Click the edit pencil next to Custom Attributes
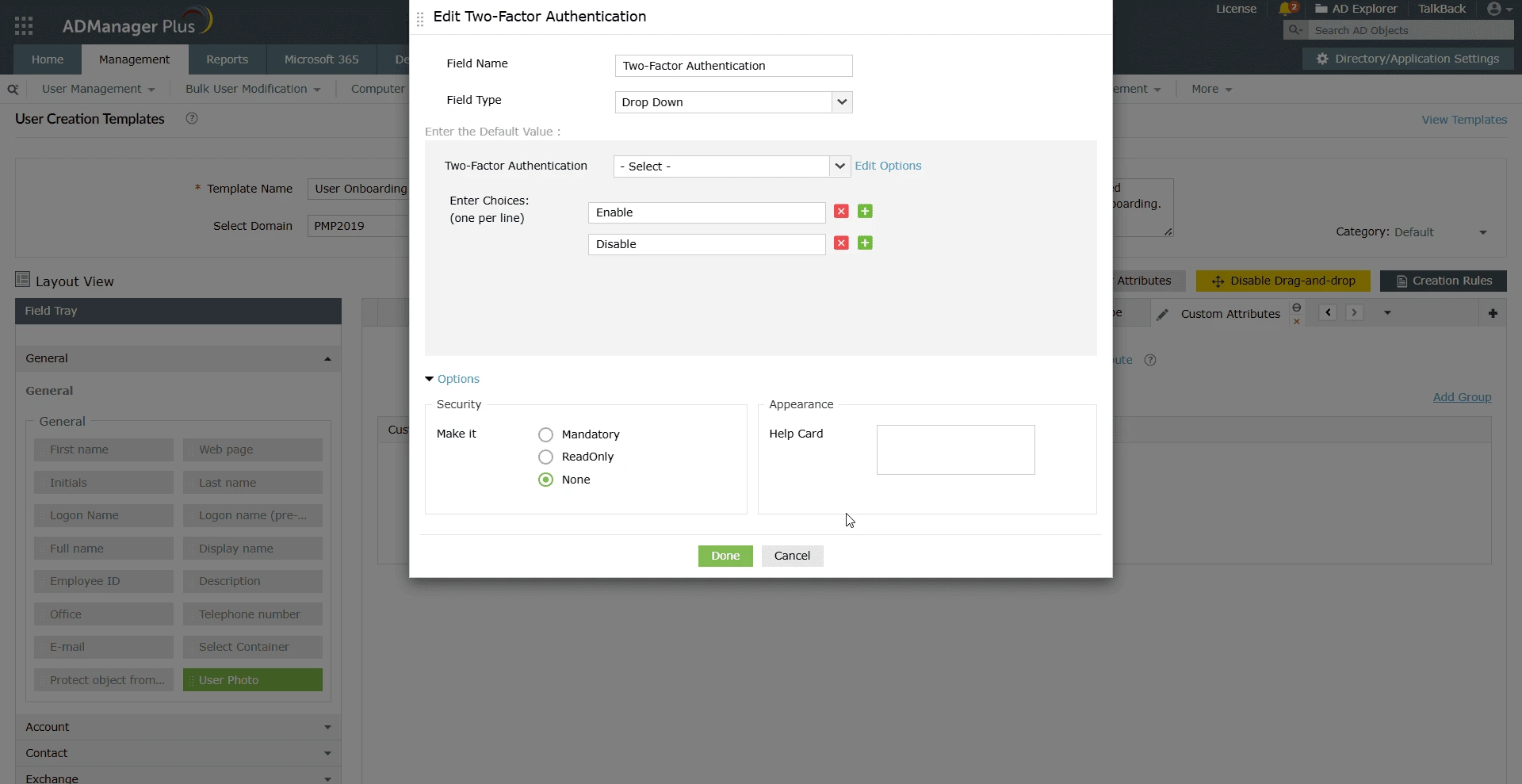1522x784 pixels. point(1164,314)
